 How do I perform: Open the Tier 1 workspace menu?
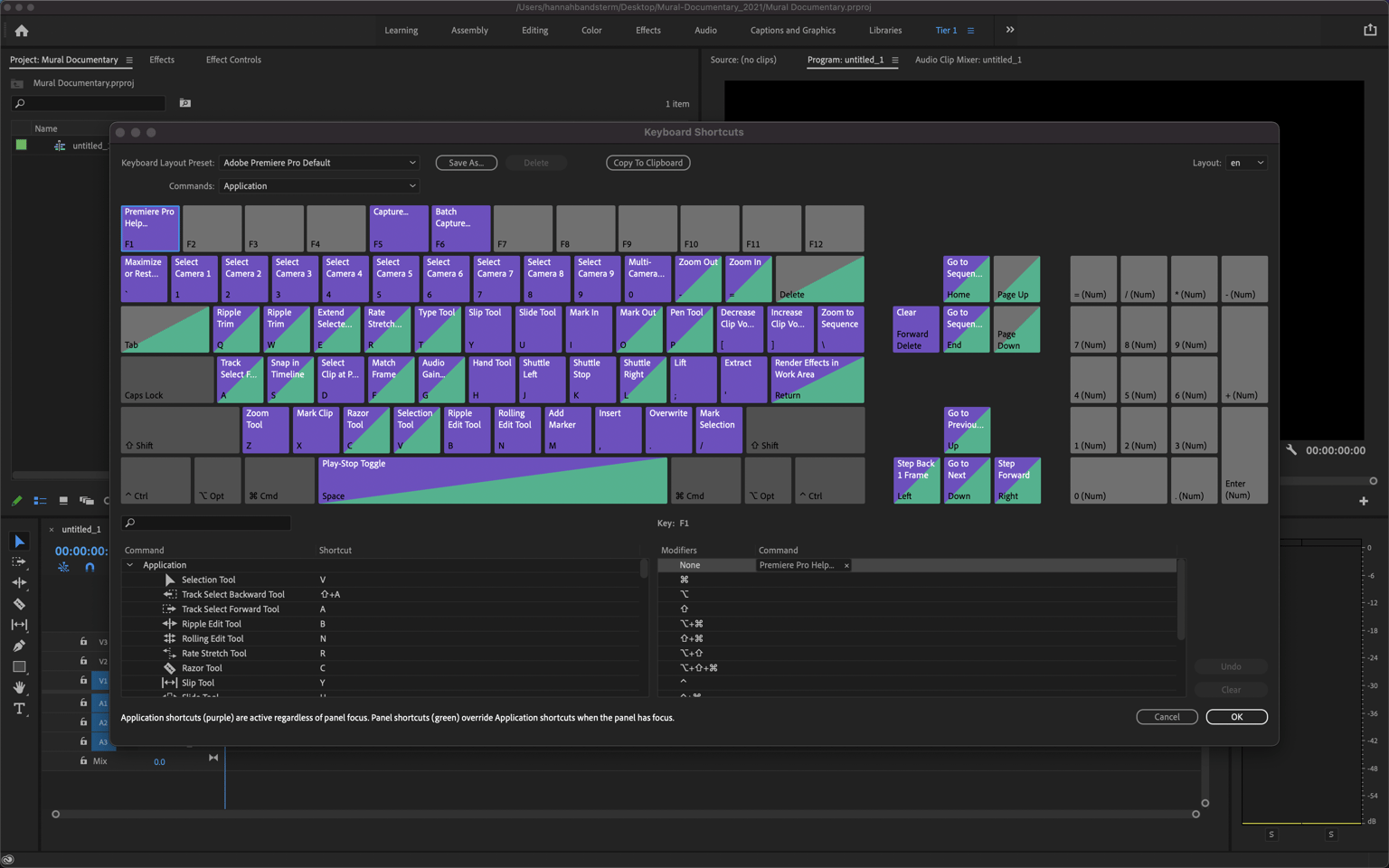[x=971, y=31]
